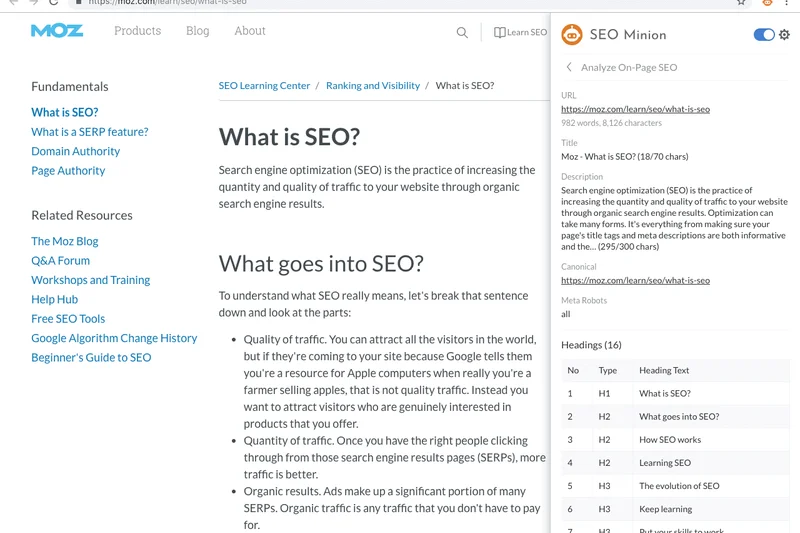800x533 pixels.
Task: Toggle the SEO Minion on/off switch
Action: tap(764, 35)
